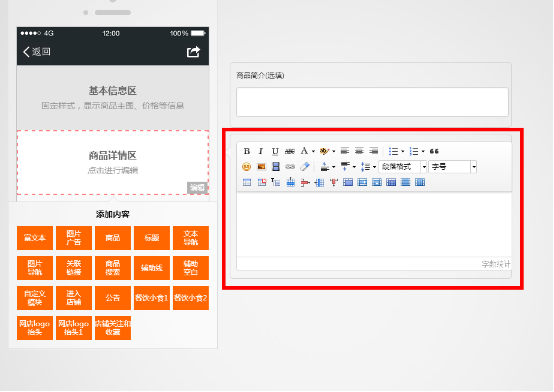554x392 pixels.
Task: Add the 公告 announcement module
Action: click(113, 298)
